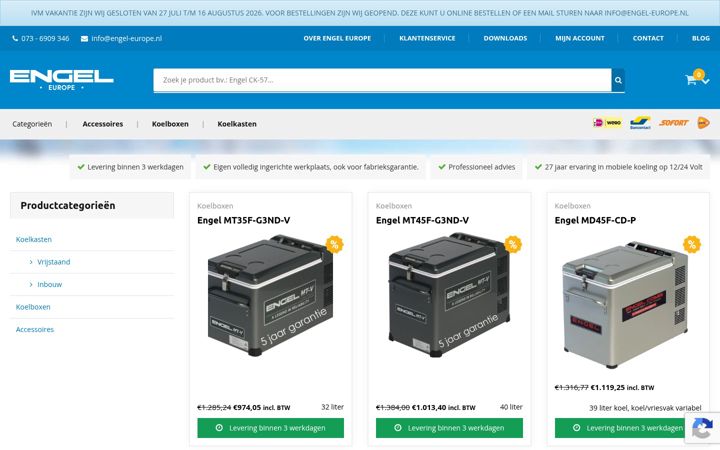720x450 pixels.
Task: Expand the Vrijstaand chevron in the sidebar
Action: coord(31,262)
